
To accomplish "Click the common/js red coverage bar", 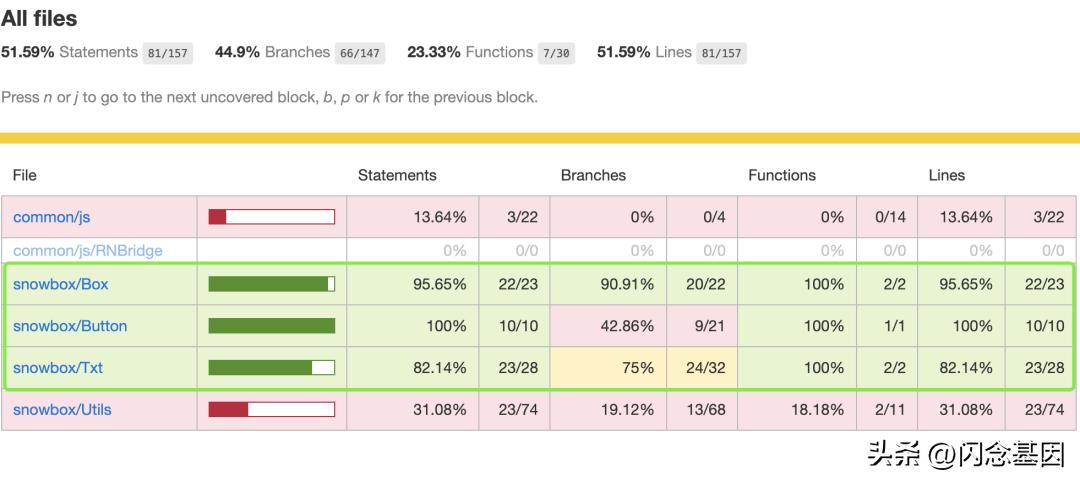I will [x=271, y=217].
